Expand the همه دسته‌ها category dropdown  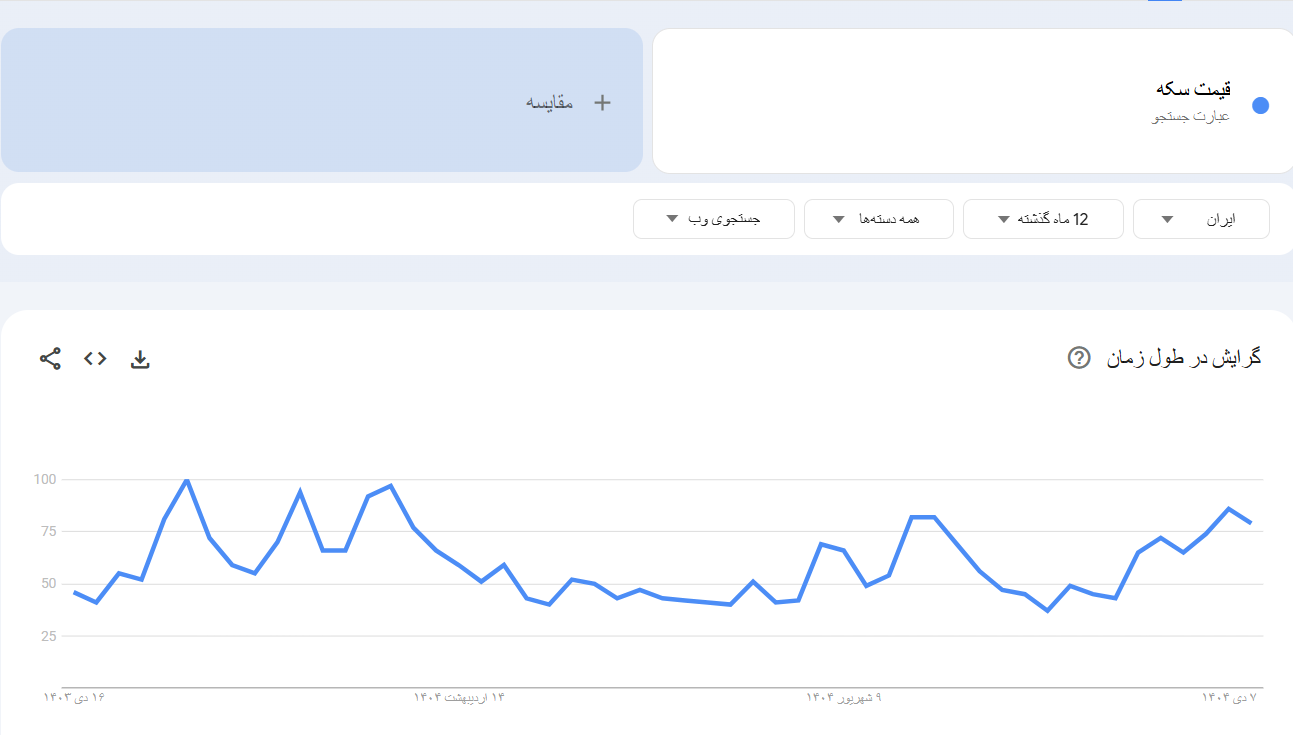(877, 219)
